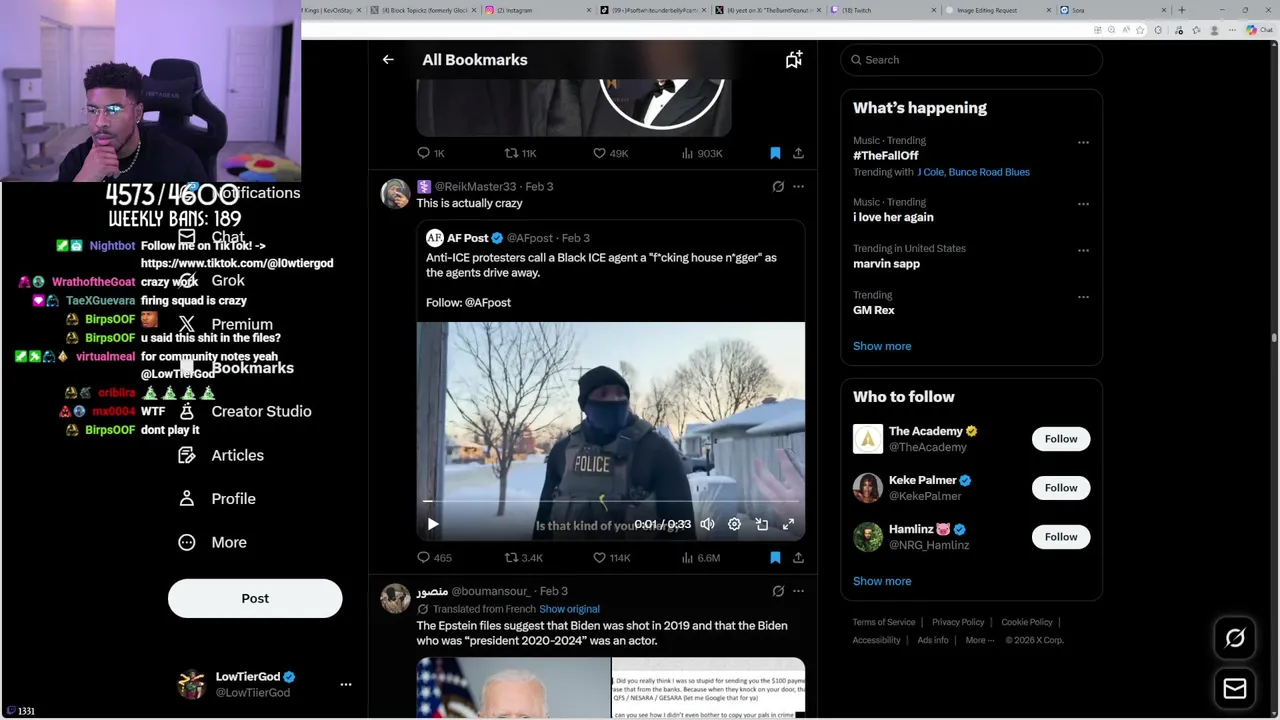Open Bookmarks in the sidebar
The image size is (1280, 720).
236,368
